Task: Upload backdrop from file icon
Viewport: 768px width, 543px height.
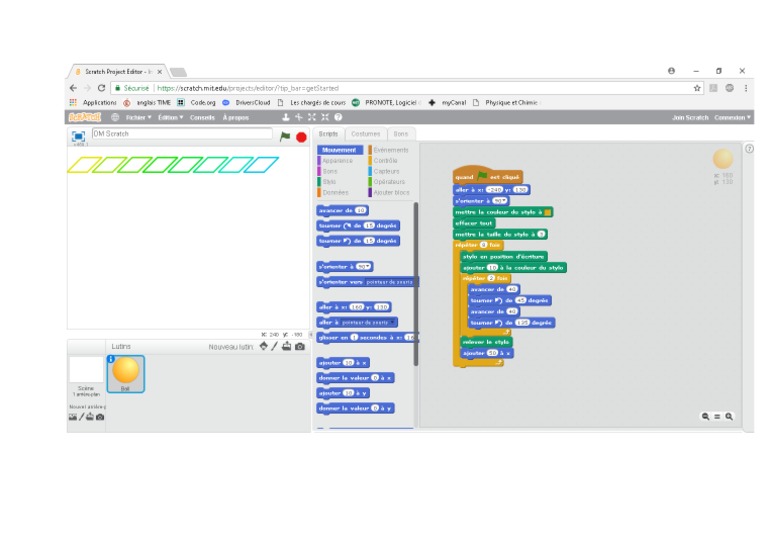Action: [x=90, y=417]
